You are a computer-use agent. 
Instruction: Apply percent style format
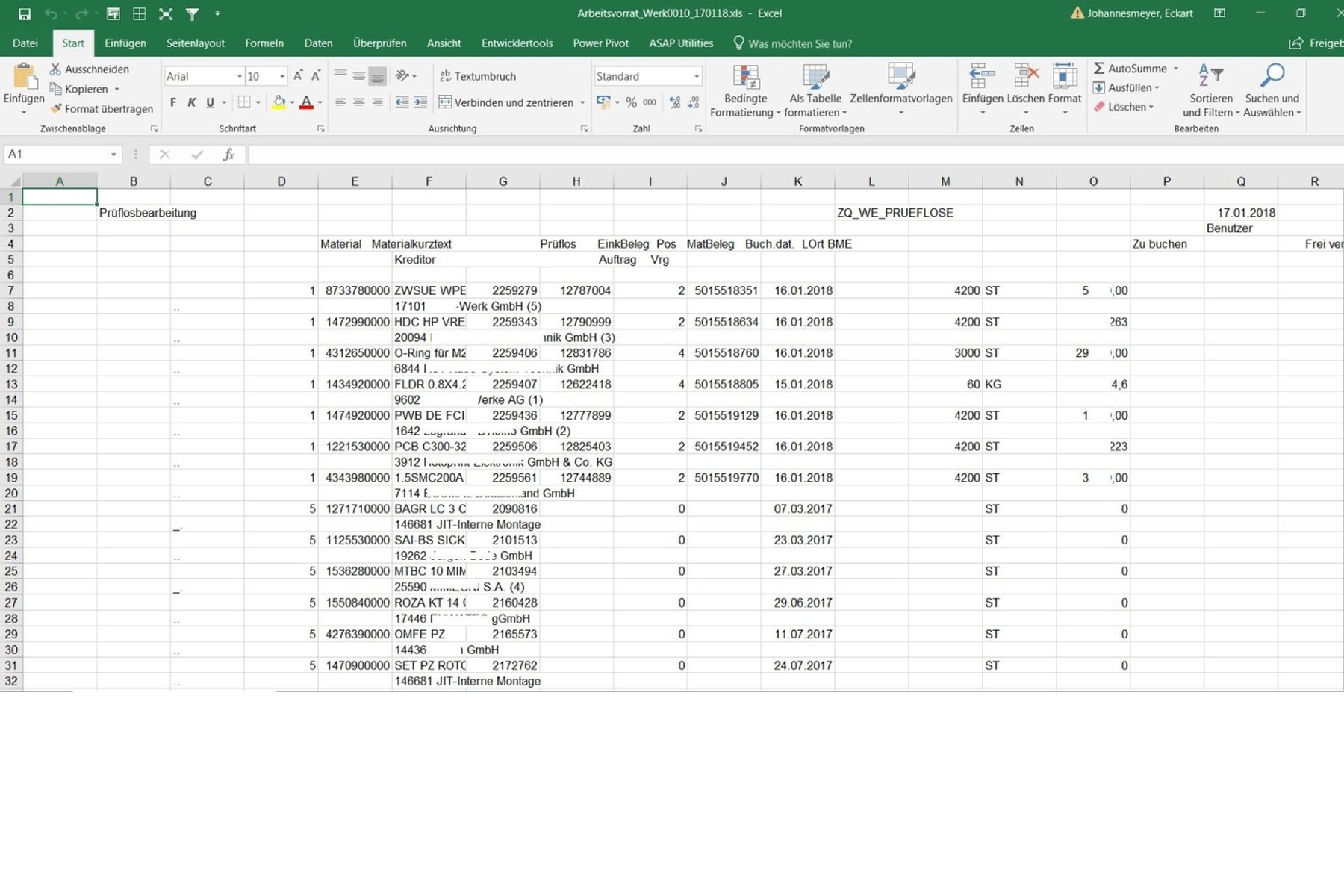[631, 102]
